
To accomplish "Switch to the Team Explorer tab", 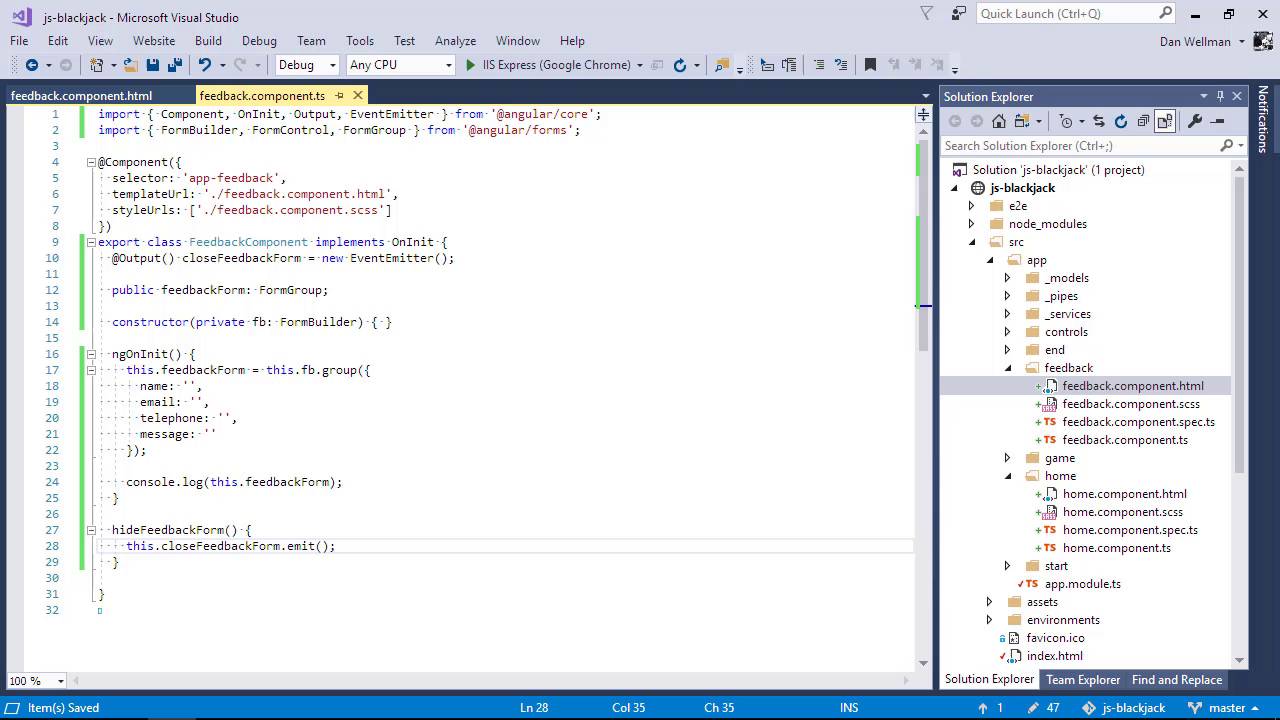I will (x=1082, y=680).
